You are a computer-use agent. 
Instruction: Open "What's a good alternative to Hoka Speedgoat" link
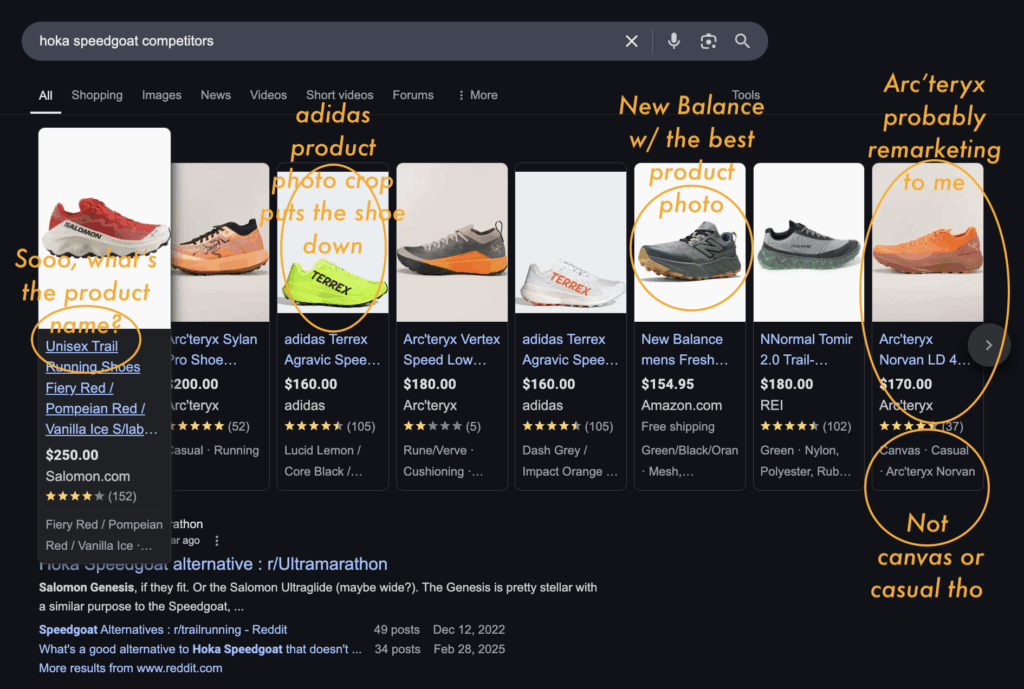coord(200,649)
